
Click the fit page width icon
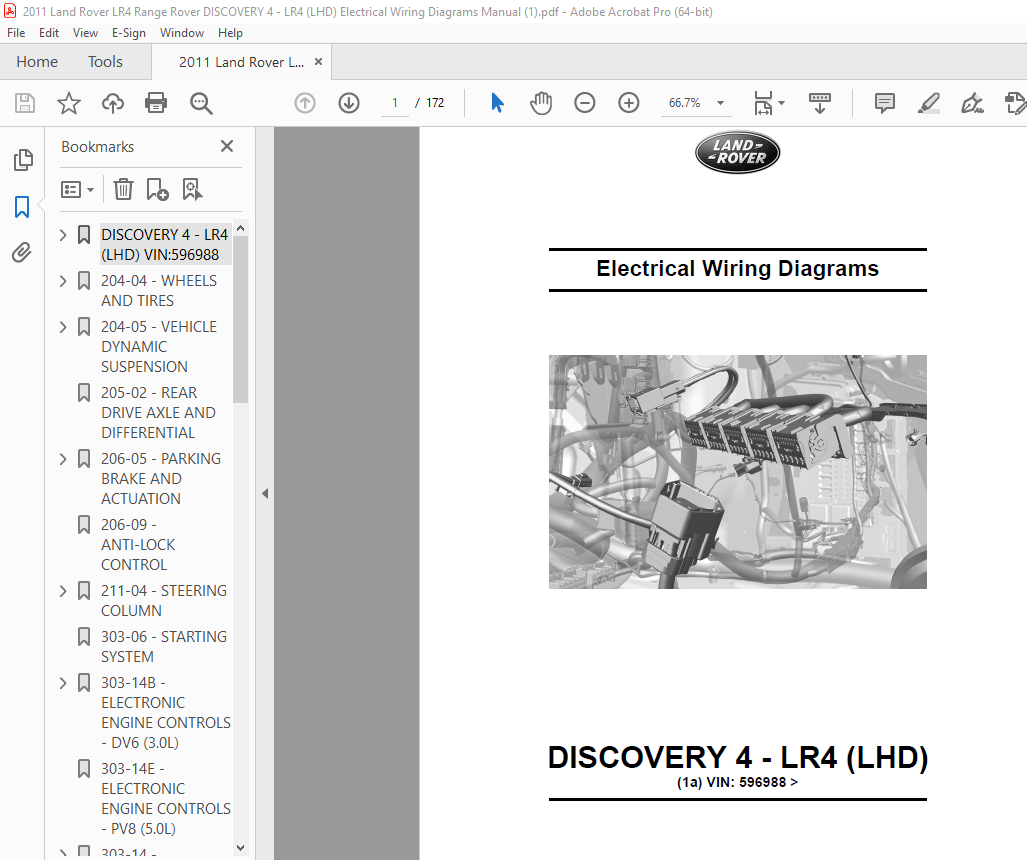tap(763, 103)
